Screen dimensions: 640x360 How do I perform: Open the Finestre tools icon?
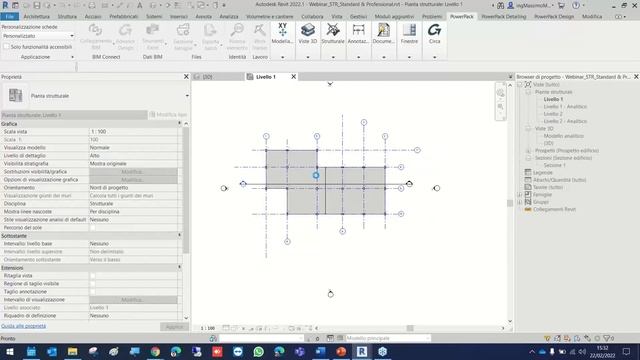(x=409, y=33)
